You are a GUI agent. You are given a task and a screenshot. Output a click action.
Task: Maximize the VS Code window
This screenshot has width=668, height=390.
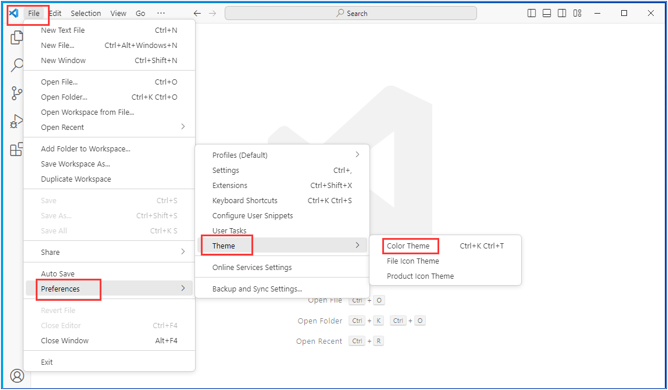624,13
